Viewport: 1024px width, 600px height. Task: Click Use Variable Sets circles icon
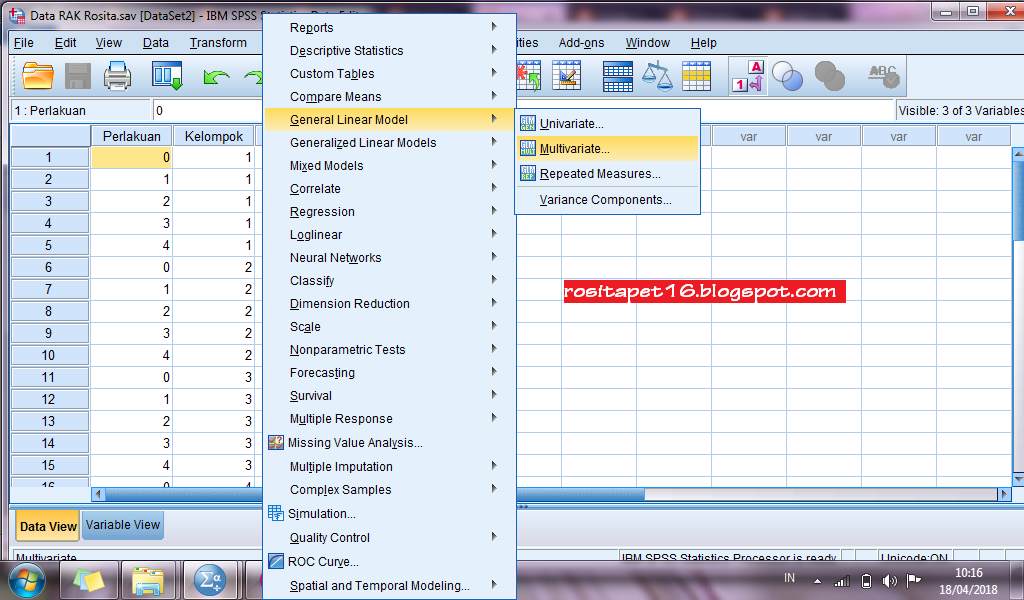(x=787, y=76)
